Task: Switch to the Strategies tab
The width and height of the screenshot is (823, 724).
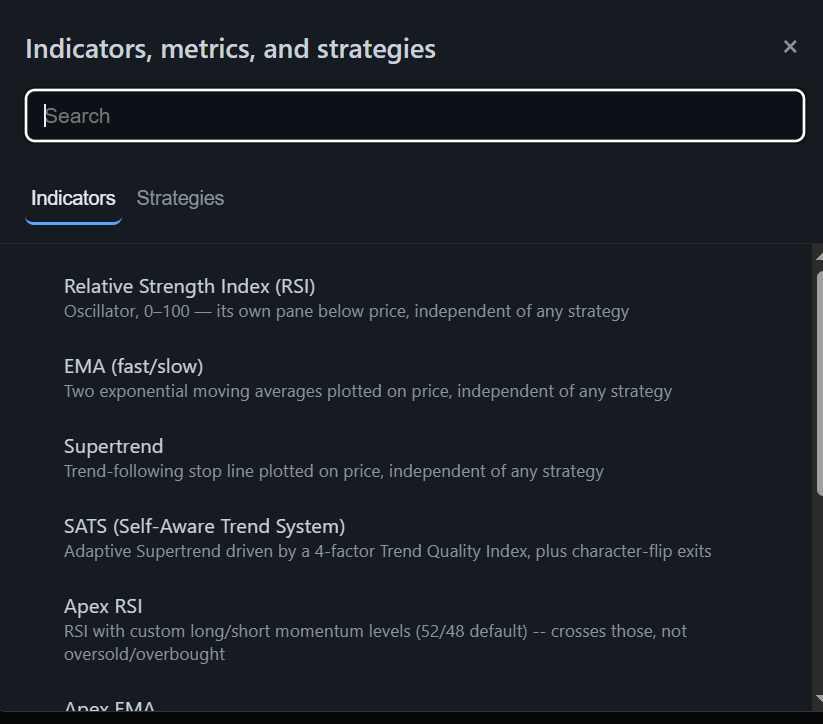Action: click(180, 198)
